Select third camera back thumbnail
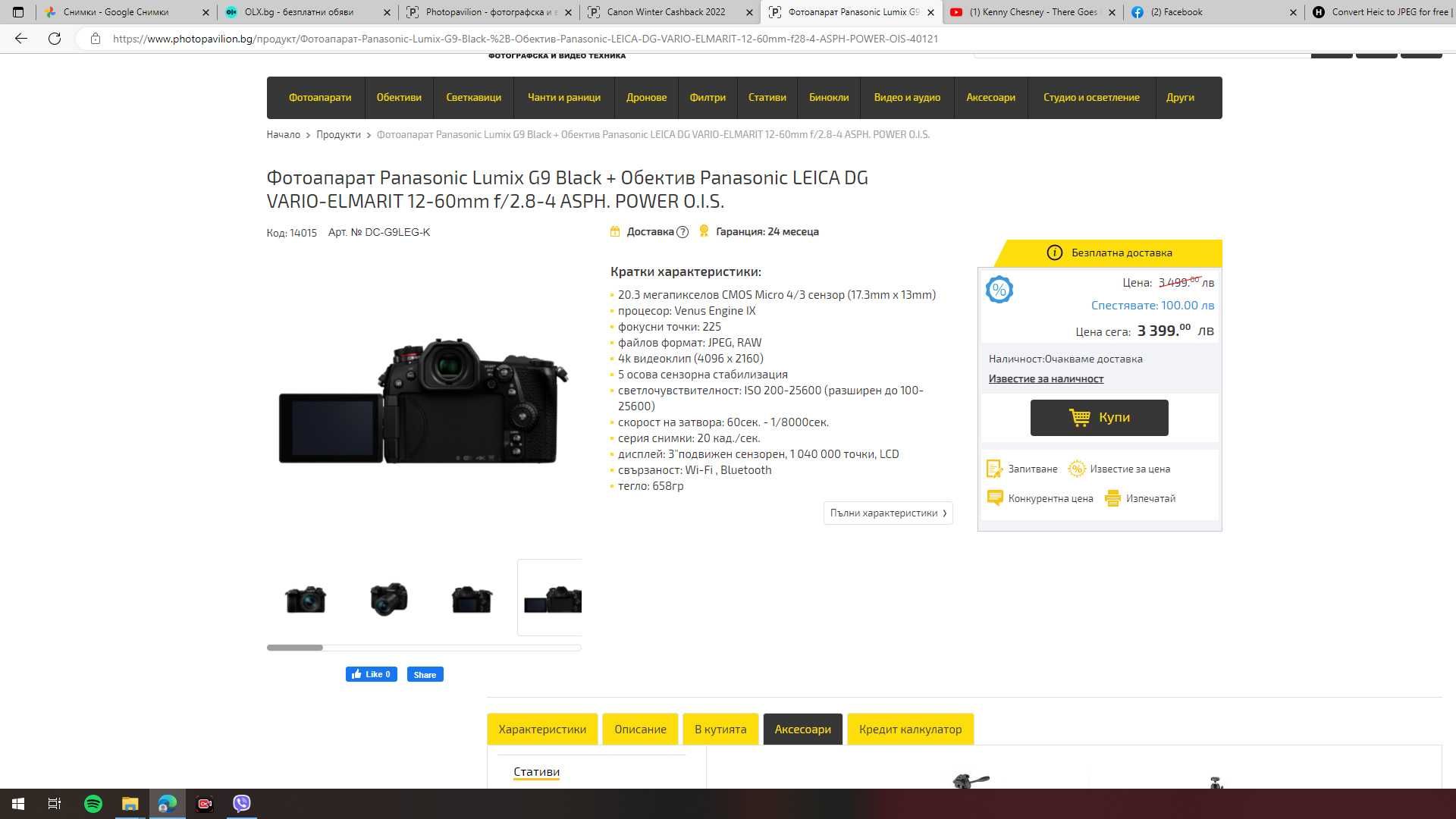The image size is (1456, 819). 472,599
